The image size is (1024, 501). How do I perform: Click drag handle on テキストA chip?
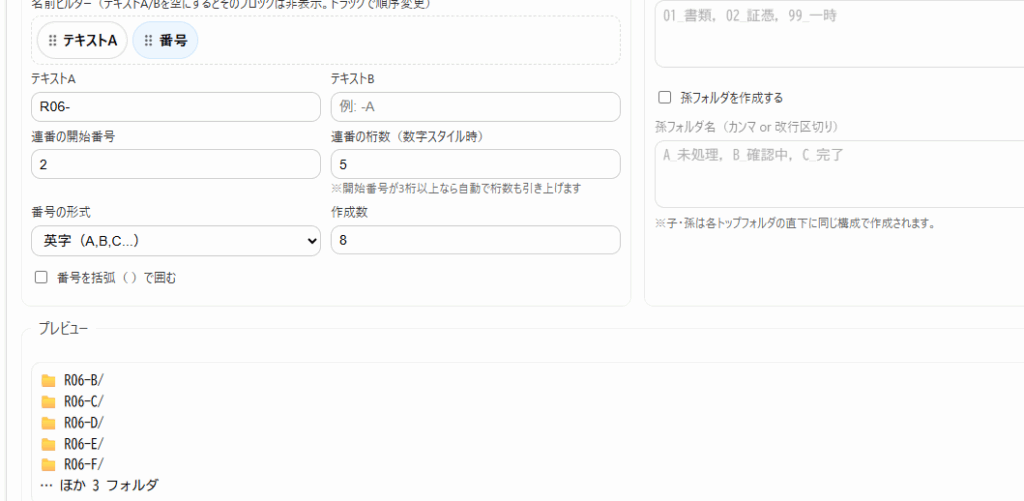[x=51, y=41]
